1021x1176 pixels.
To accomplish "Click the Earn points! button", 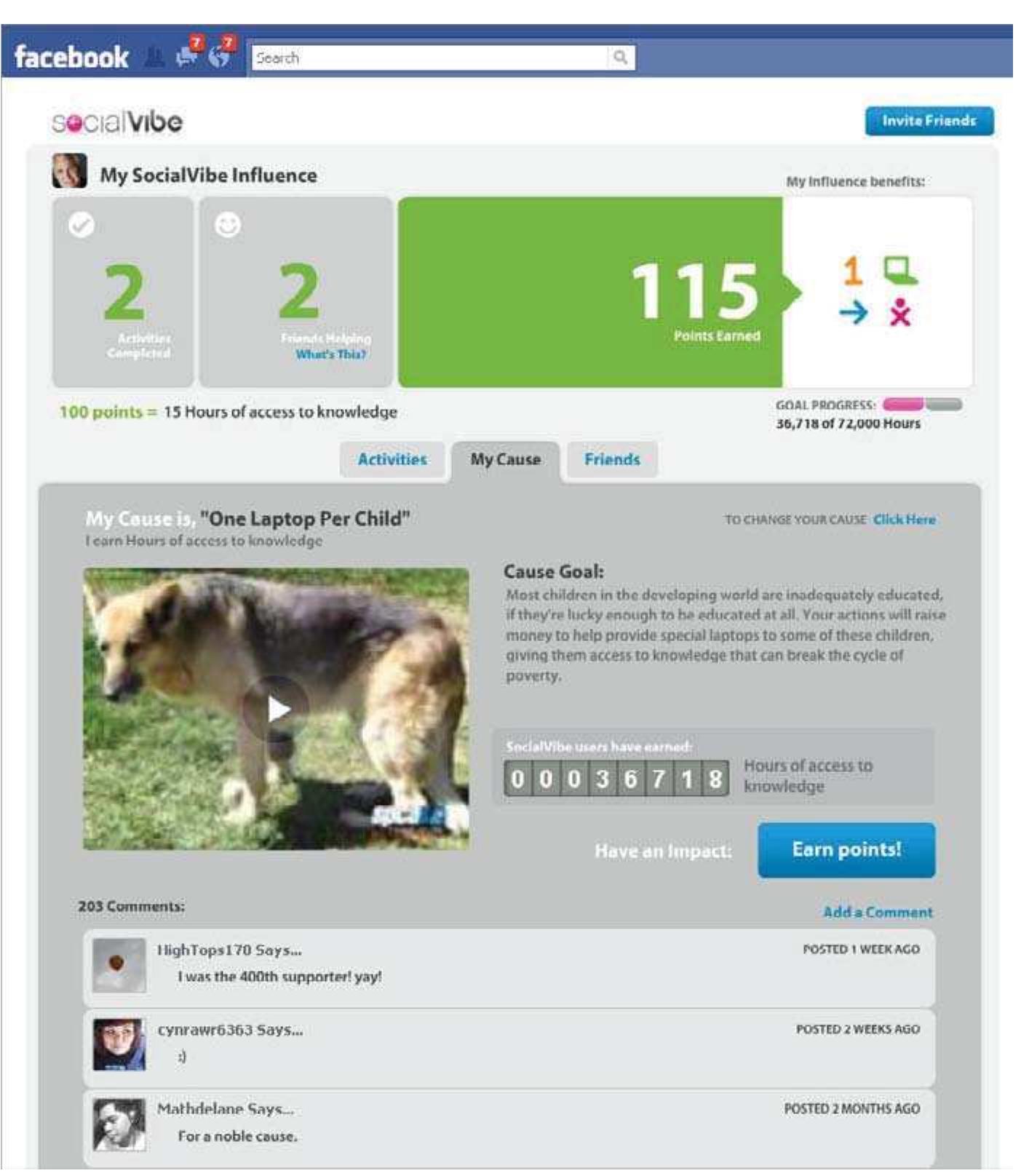I will pos(846,850).
